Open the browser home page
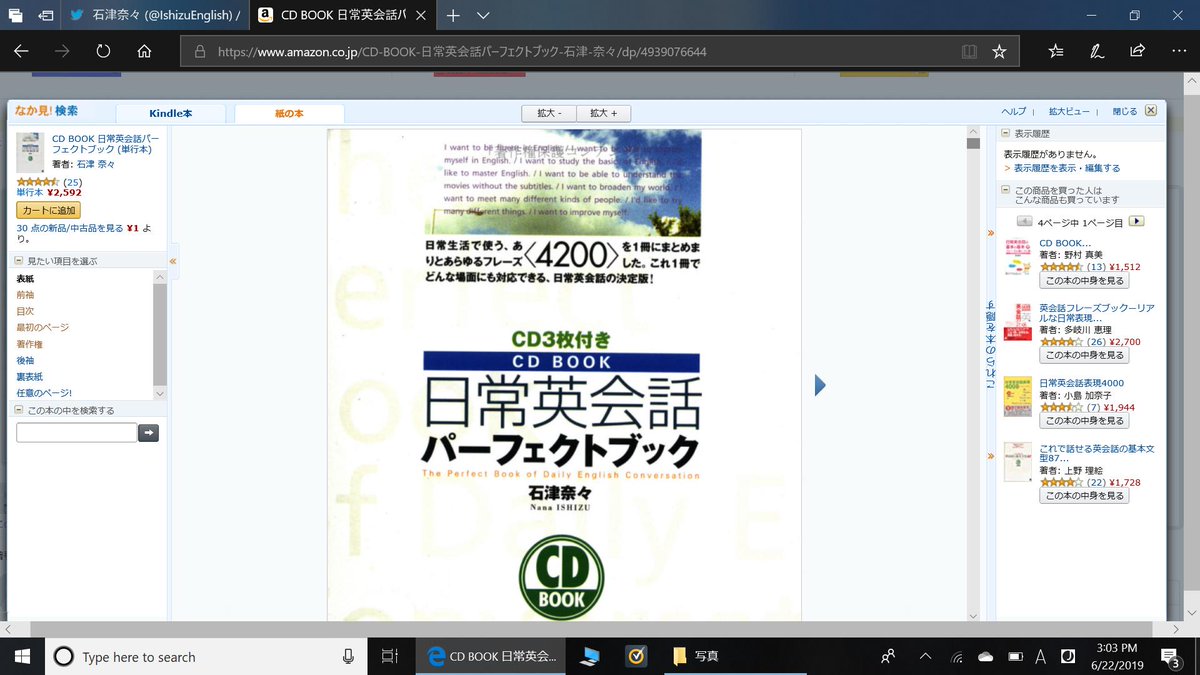 coord(144,51)
